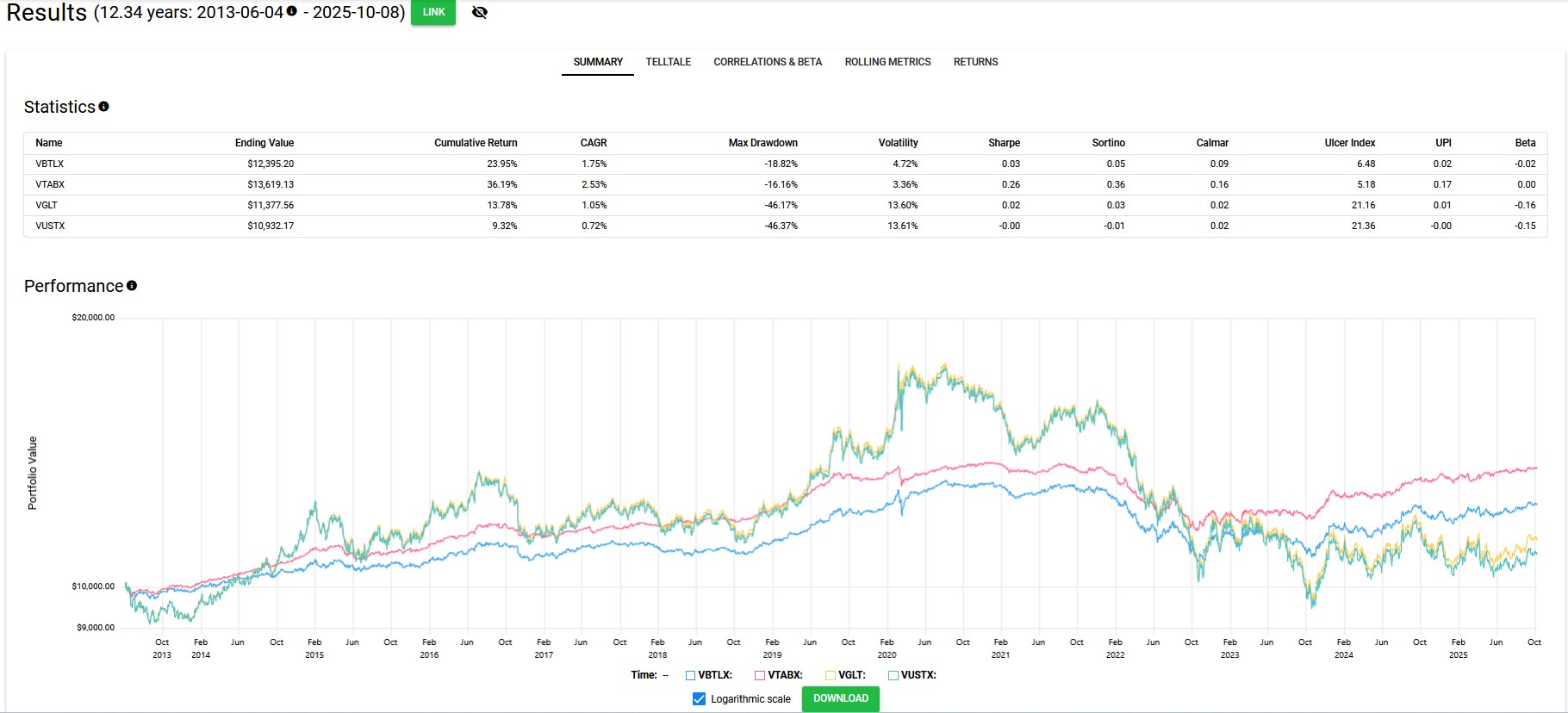The image size is (1568, 713).
Task: Click the Portfolio Value axis title
Action: (33, 473)
